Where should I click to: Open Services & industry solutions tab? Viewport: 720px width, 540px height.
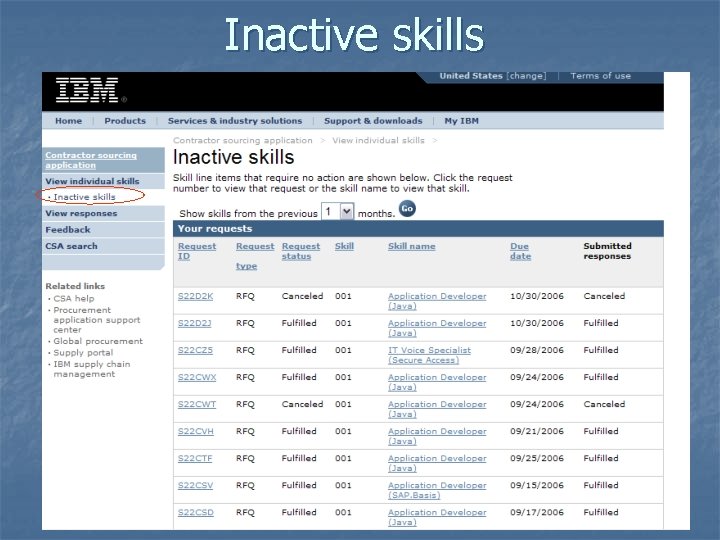click(235, 121)
